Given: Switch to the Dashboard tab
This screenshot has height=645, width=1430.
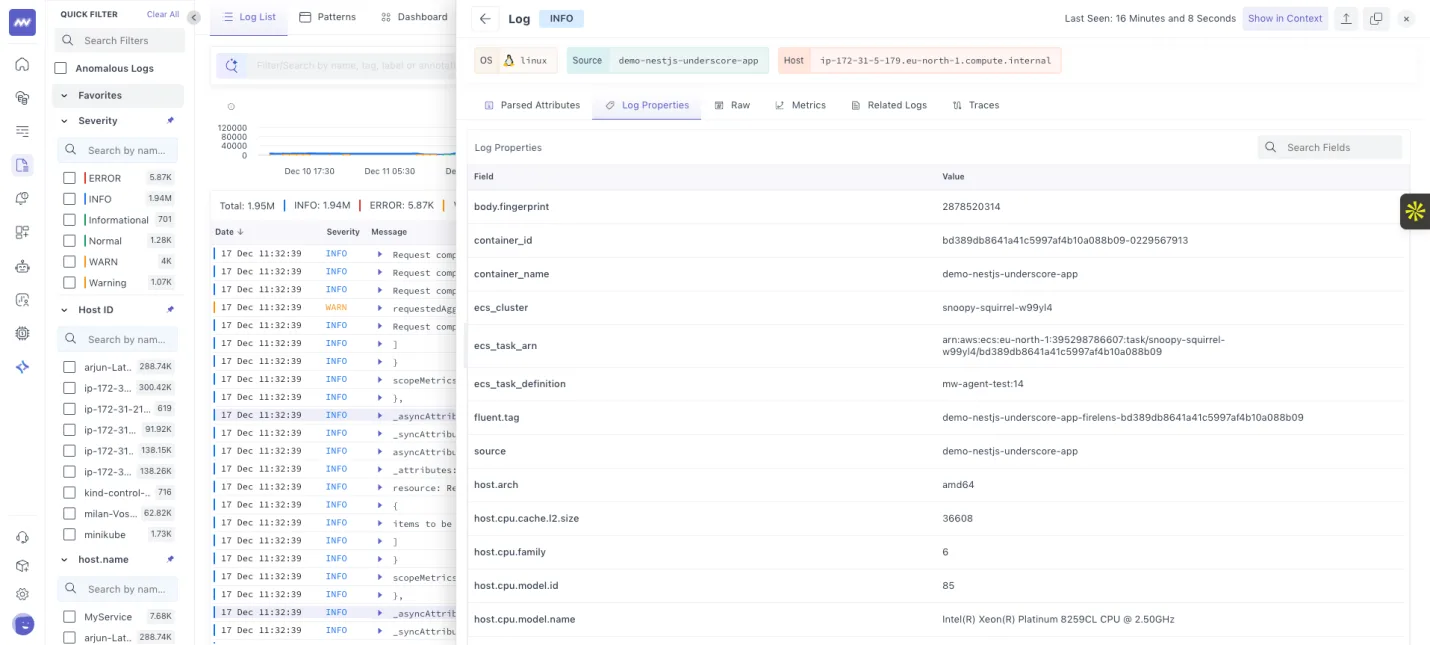Looking at the screenshot, I should [x=415, y=17].
